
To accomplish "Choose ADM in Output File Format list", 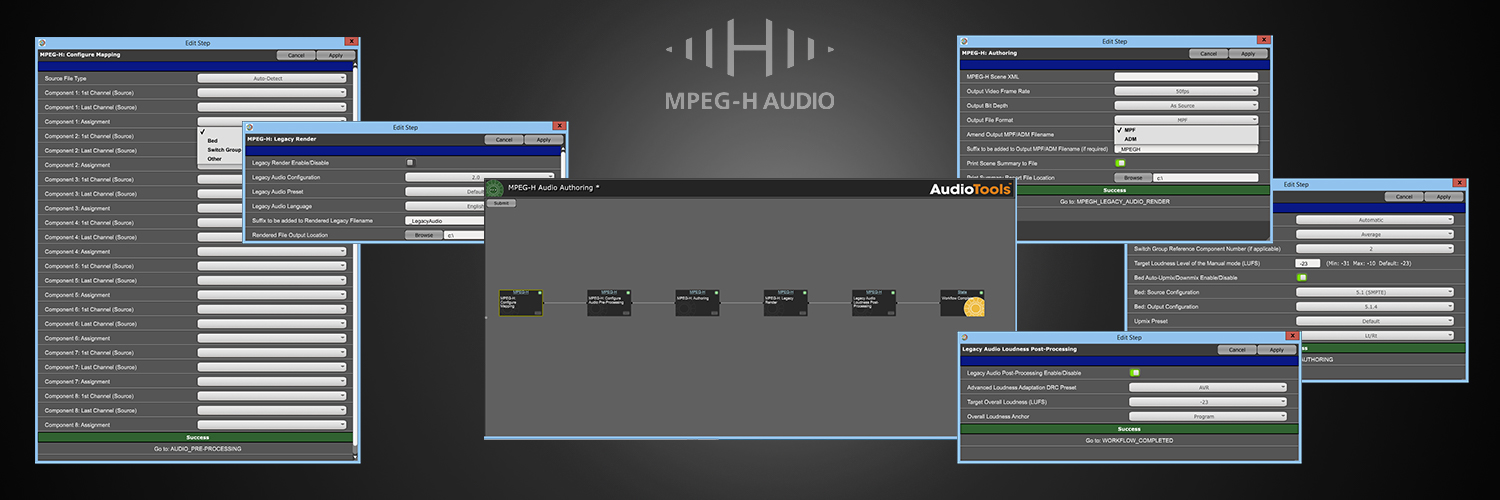I will pos(1186,139).
